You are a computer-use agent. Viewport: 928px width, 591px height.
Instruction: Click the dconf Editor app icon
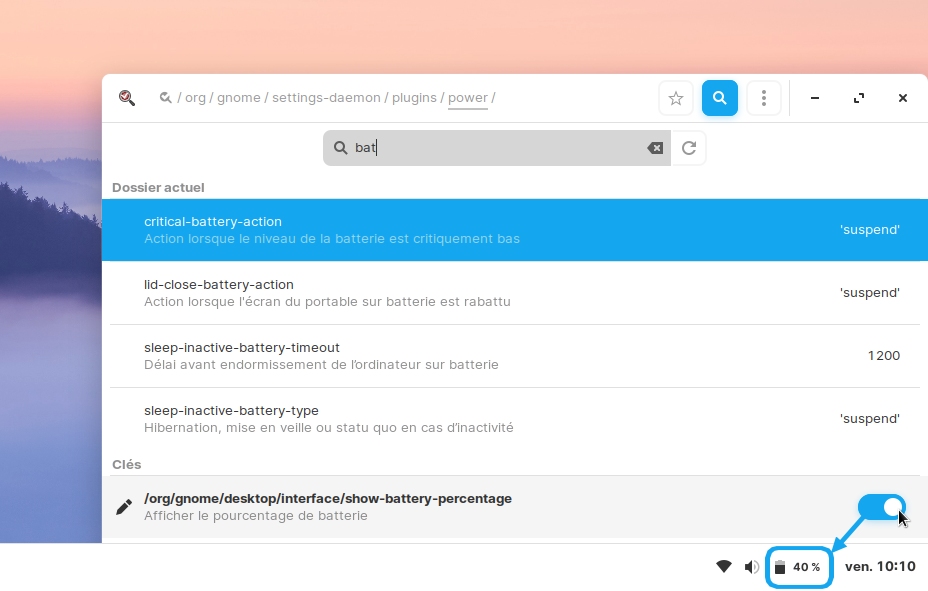point(126,98)
